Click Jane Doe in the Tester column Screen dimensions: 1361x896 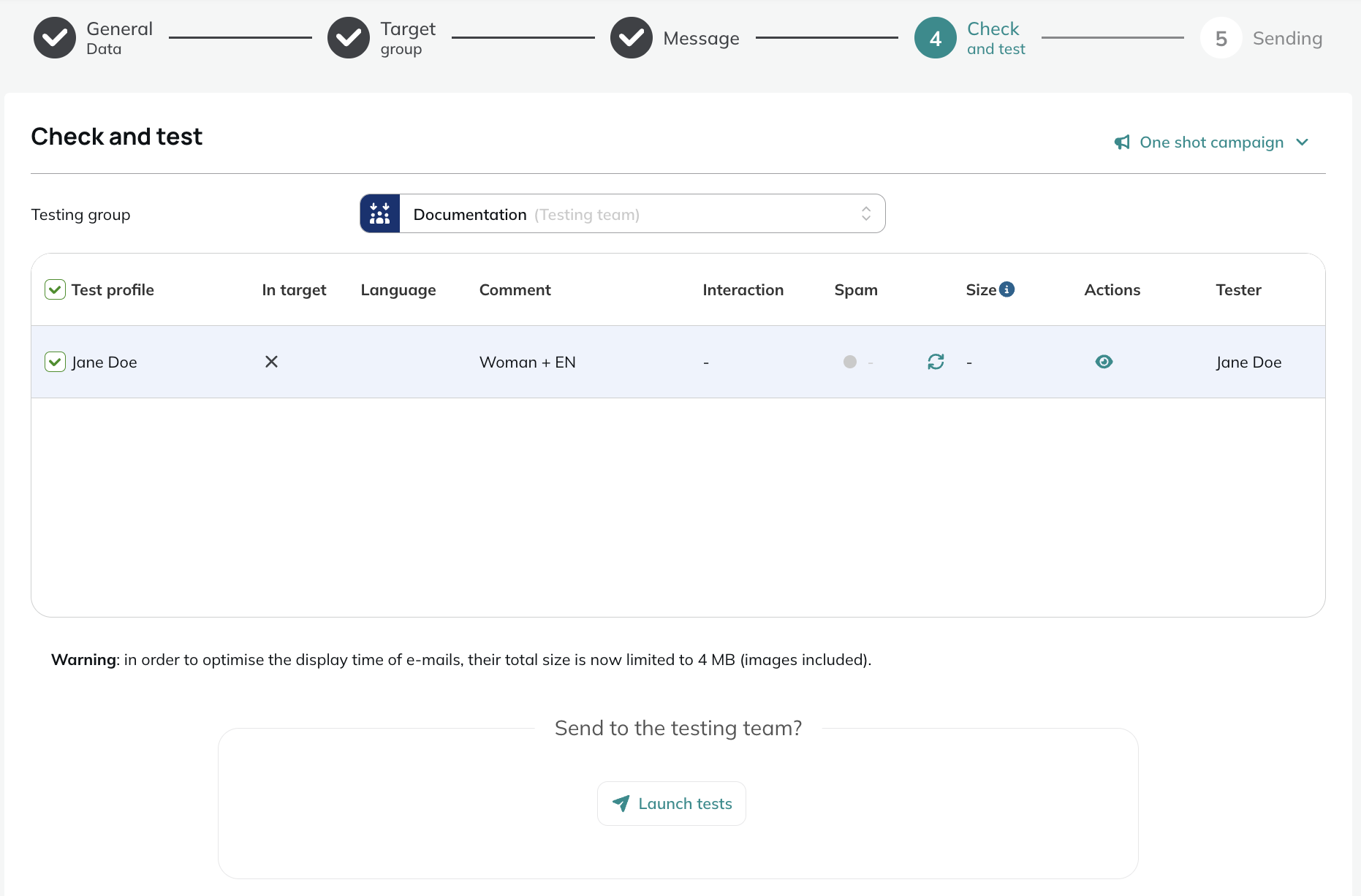pyautogui.click(x=1248, y=362)
